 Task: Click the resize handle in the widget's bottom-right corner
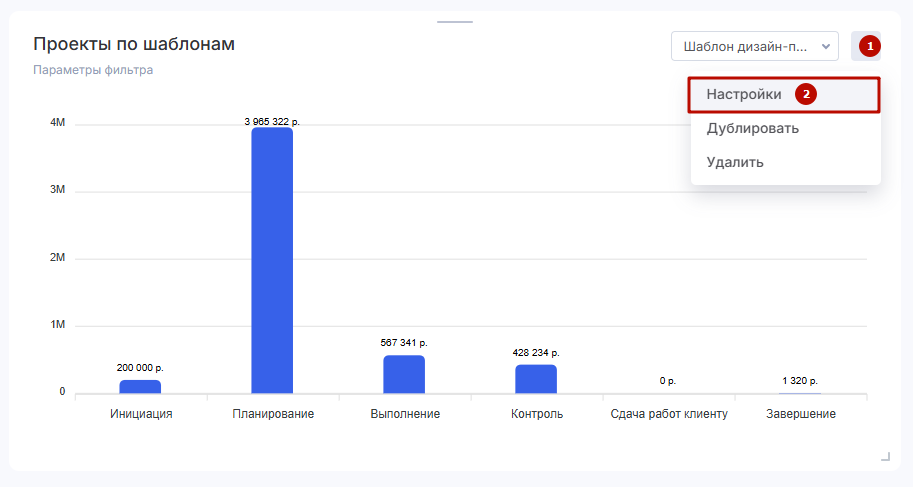point(885,457)
